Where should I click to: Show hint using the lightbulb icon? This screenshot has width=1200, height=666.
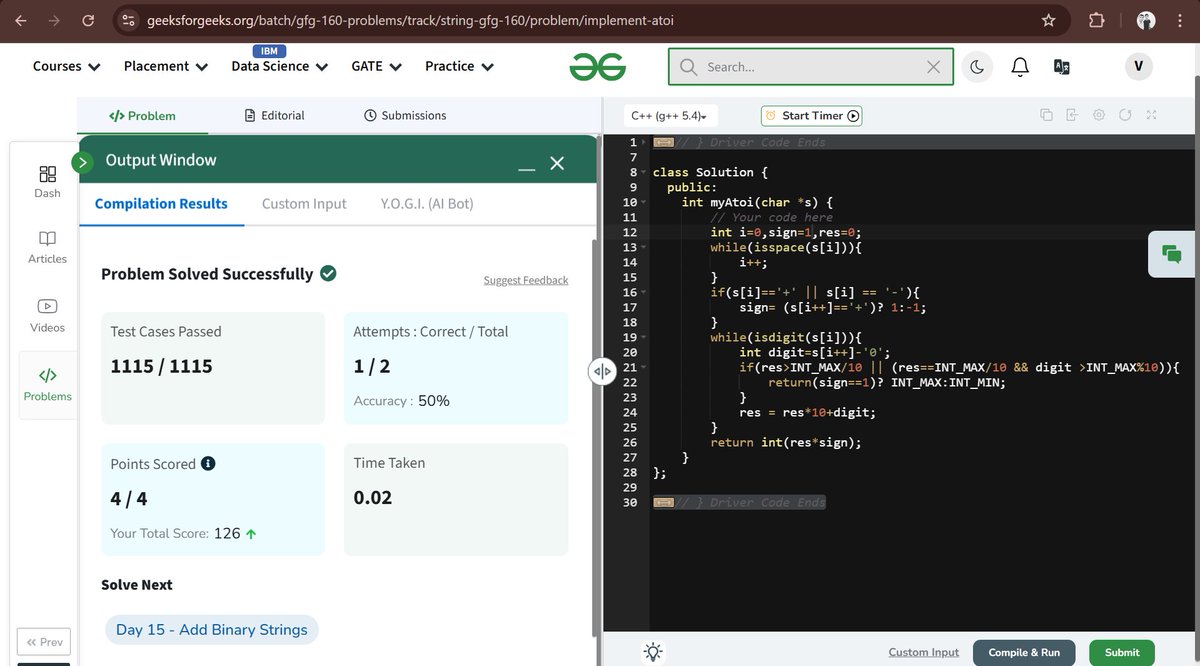(x=653, y=652)
